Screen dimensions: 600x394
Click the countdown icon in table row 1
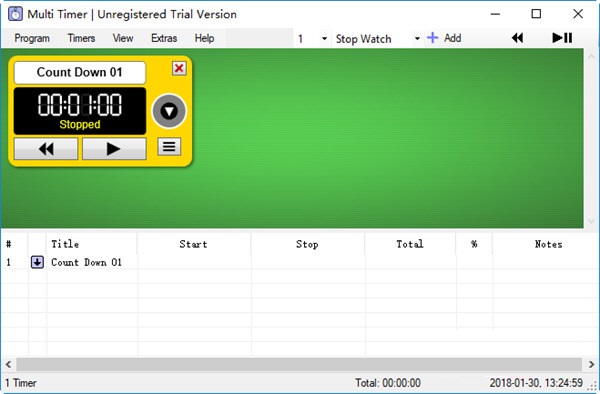pyautogui.click(x=37, y=262)
